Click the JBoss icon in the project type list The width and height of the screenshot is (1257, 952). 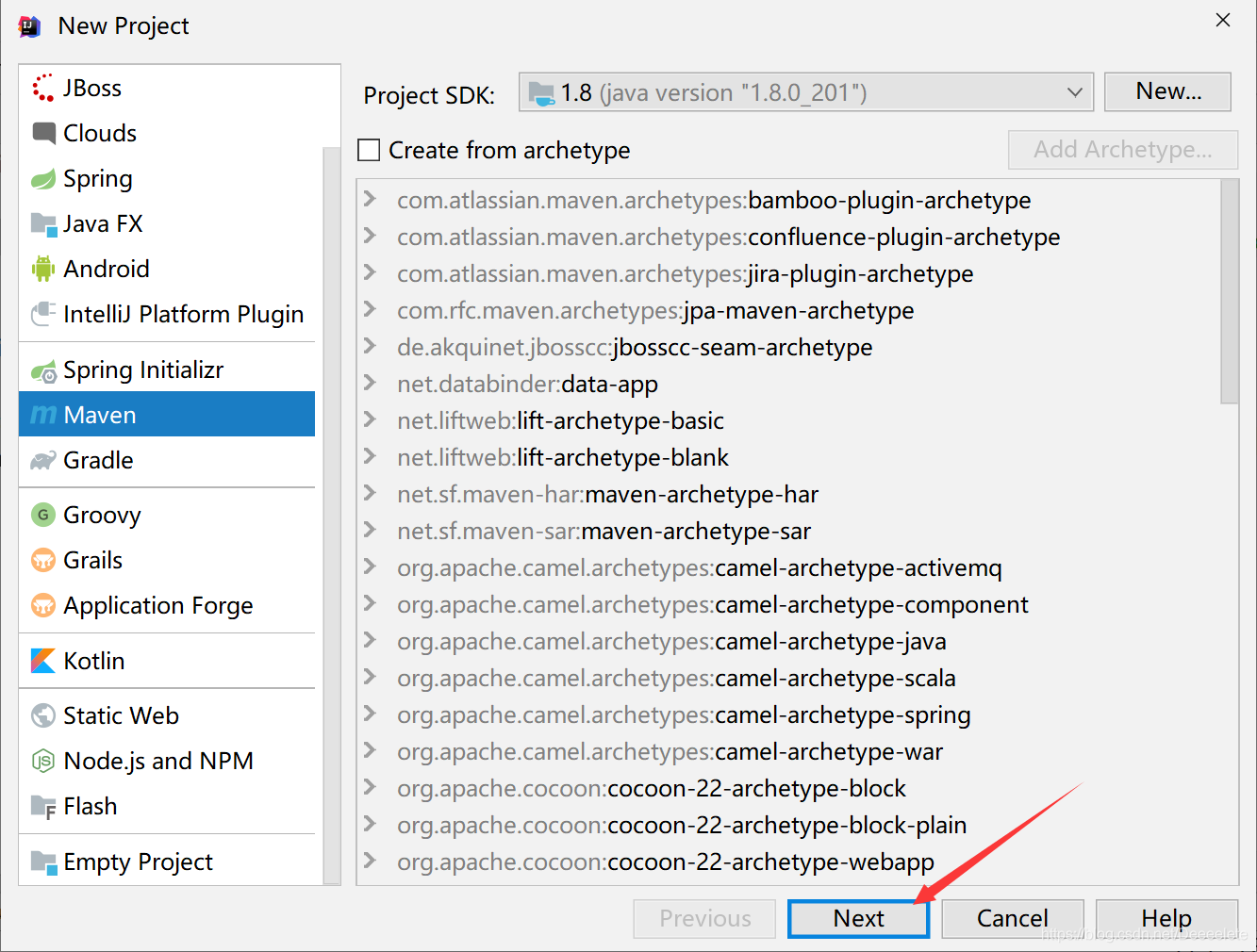point(43,88)
